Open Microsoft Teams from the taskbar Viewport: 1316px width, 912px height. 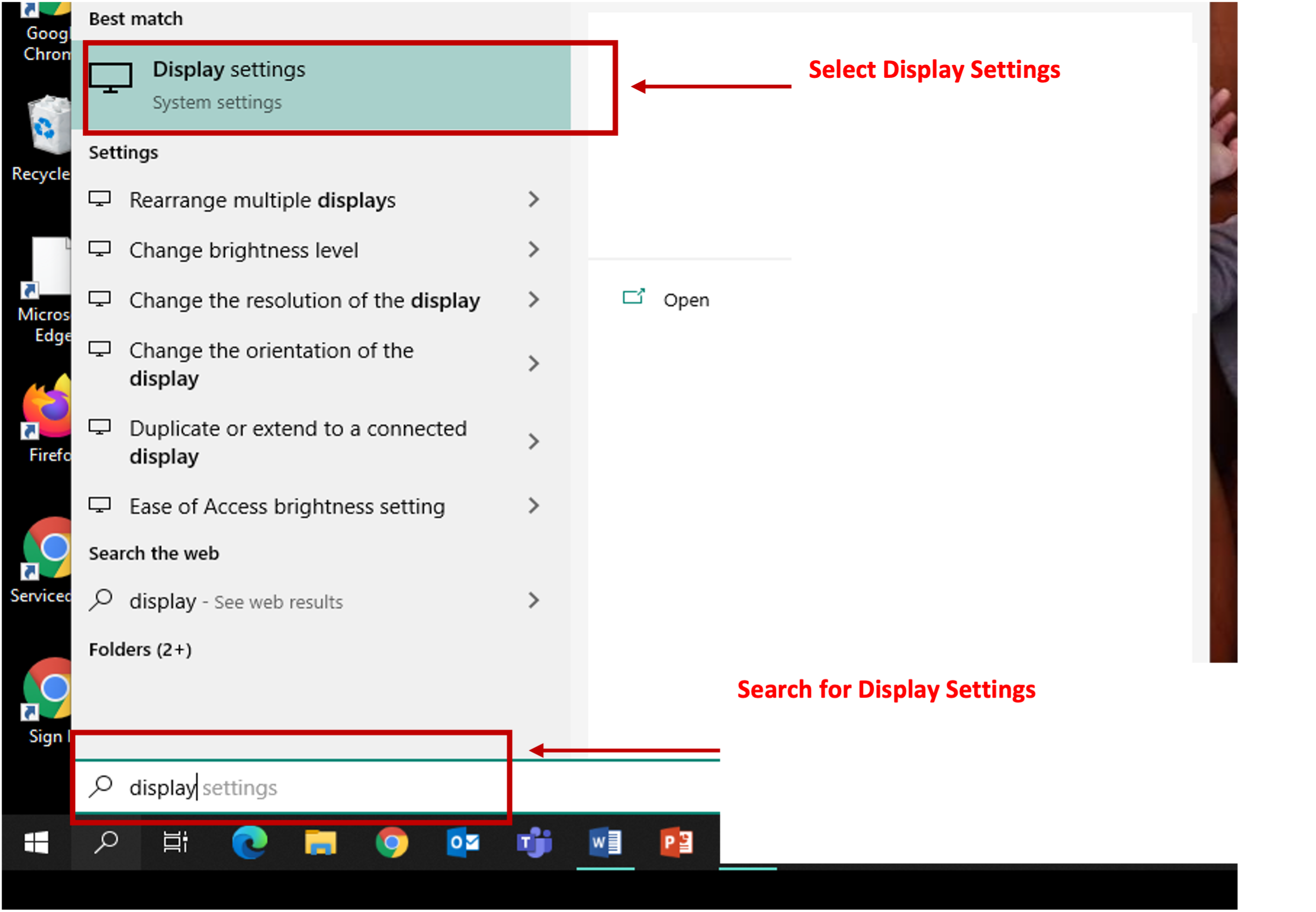535,843
